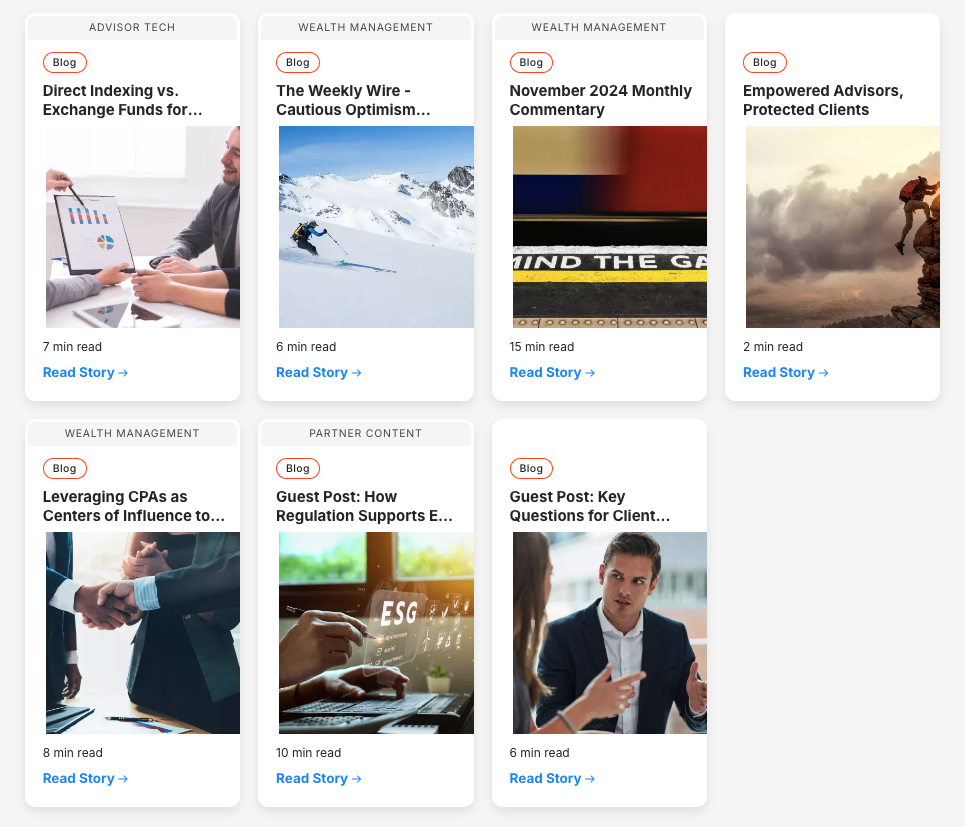
Task: Click the ESG laptop thumbnail image
Action: click(376, 633)
